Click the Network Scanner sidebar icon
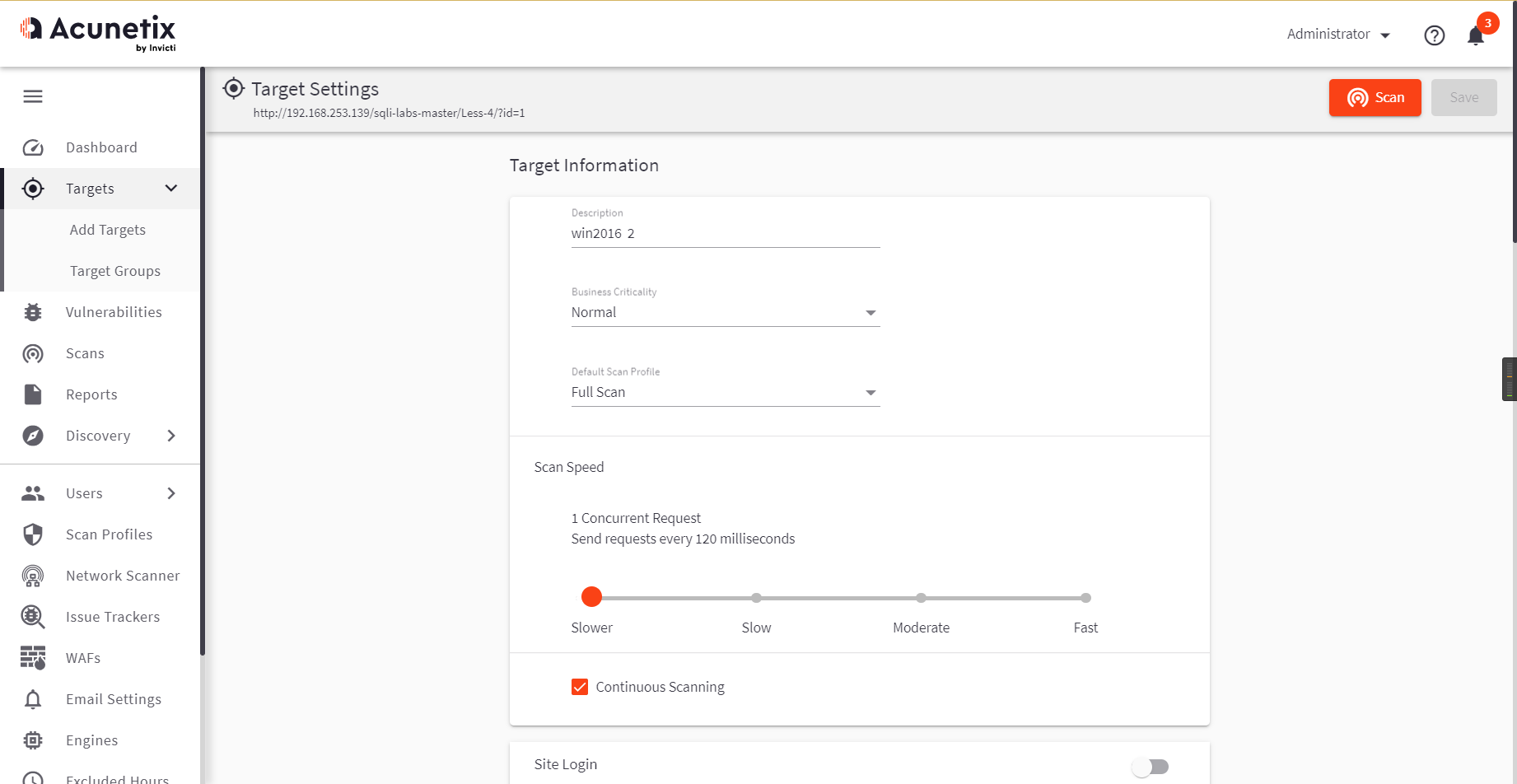The image size is (1517, 784). click(x=33, y=576)
